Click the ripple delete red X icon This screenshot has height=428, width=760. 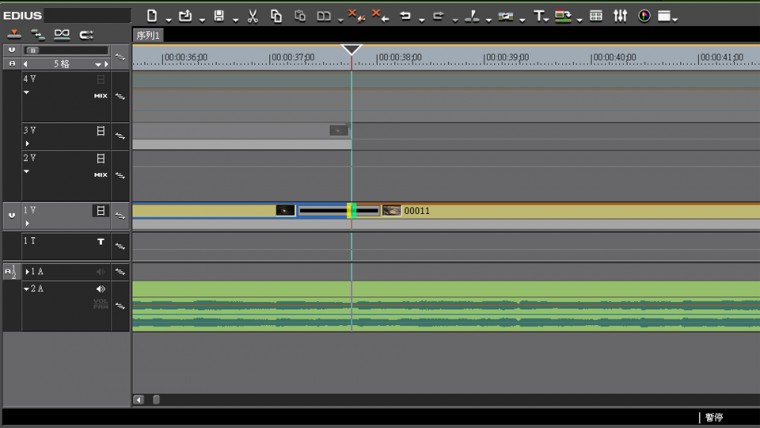pos(353,16)
